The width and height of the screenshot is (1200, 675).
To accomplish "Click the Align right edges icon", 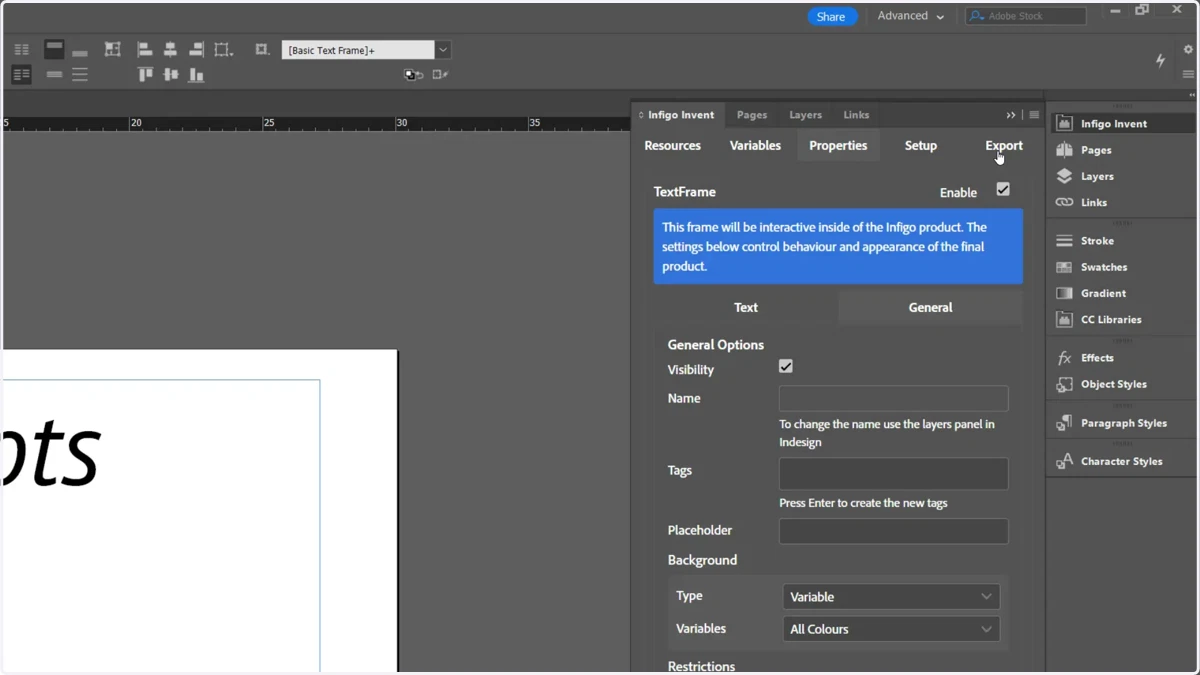I will [x=196, y=49].
